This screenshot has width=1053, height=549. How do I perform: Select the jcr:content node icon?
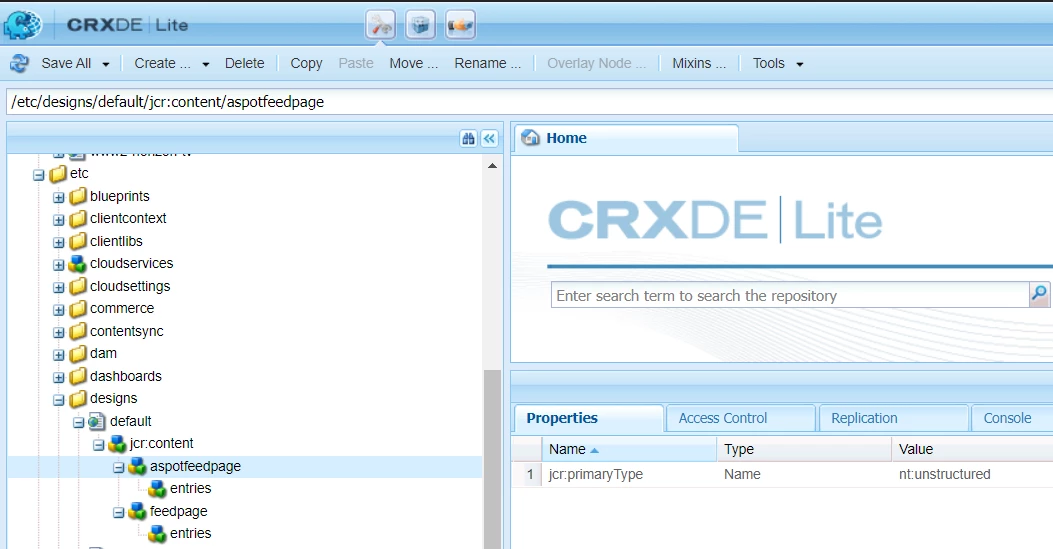click(x=118, y=444)
